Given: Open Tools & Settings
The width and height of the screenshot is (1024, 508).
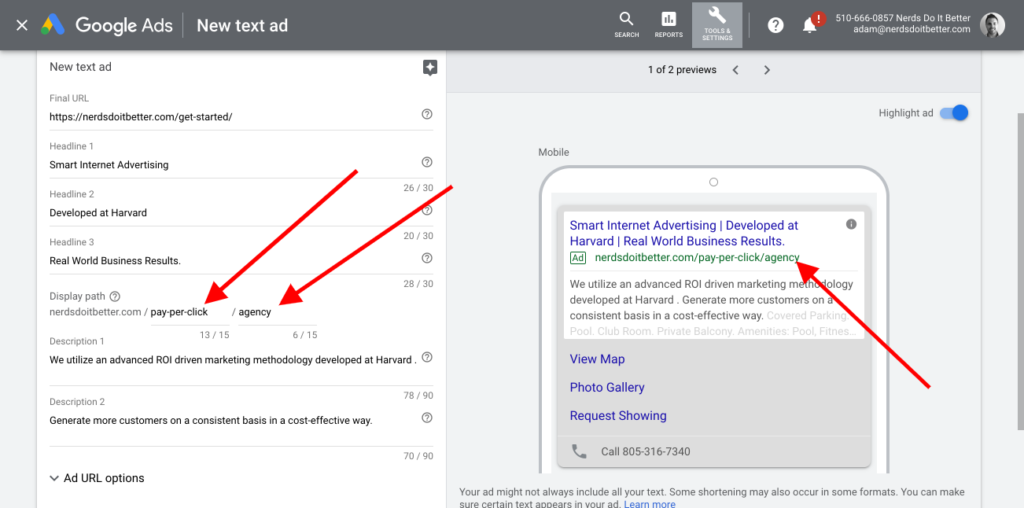Looking at the screenshot, I should 717,25.
